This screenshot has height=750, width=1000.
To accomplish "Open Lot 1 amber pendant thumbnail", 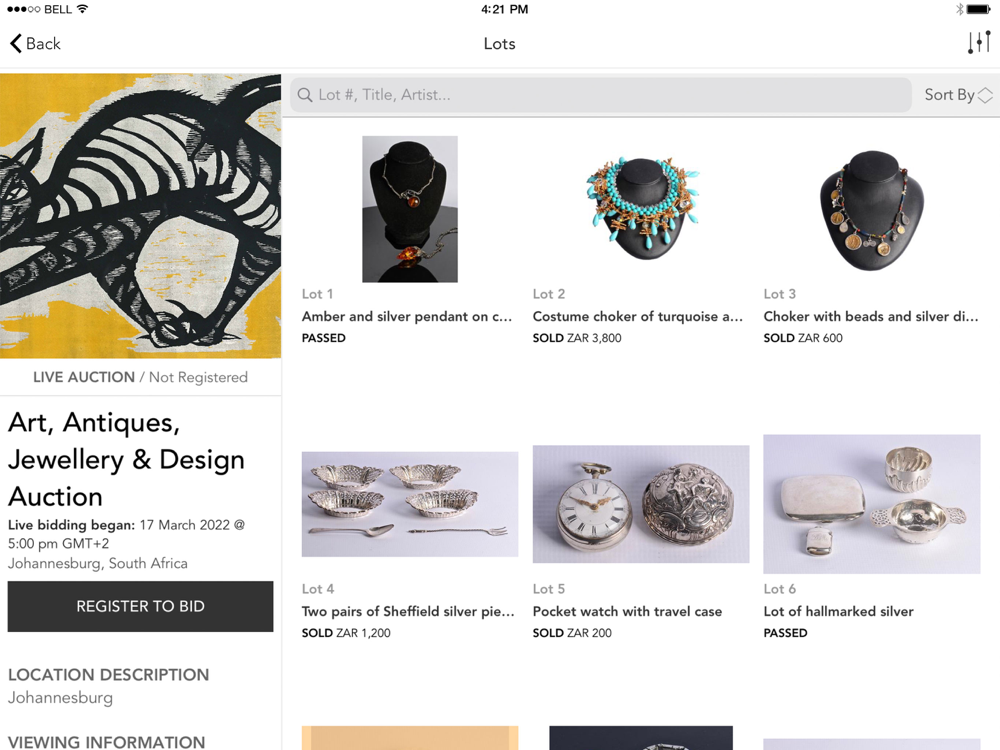I will tap(409, 209).
